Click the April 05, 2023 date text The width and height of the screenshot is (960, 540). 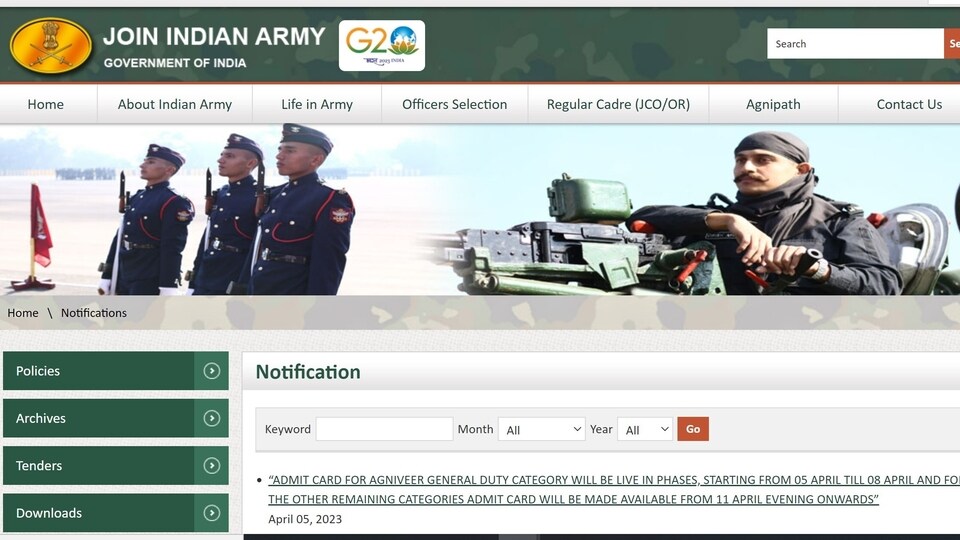tap(305, 519)
